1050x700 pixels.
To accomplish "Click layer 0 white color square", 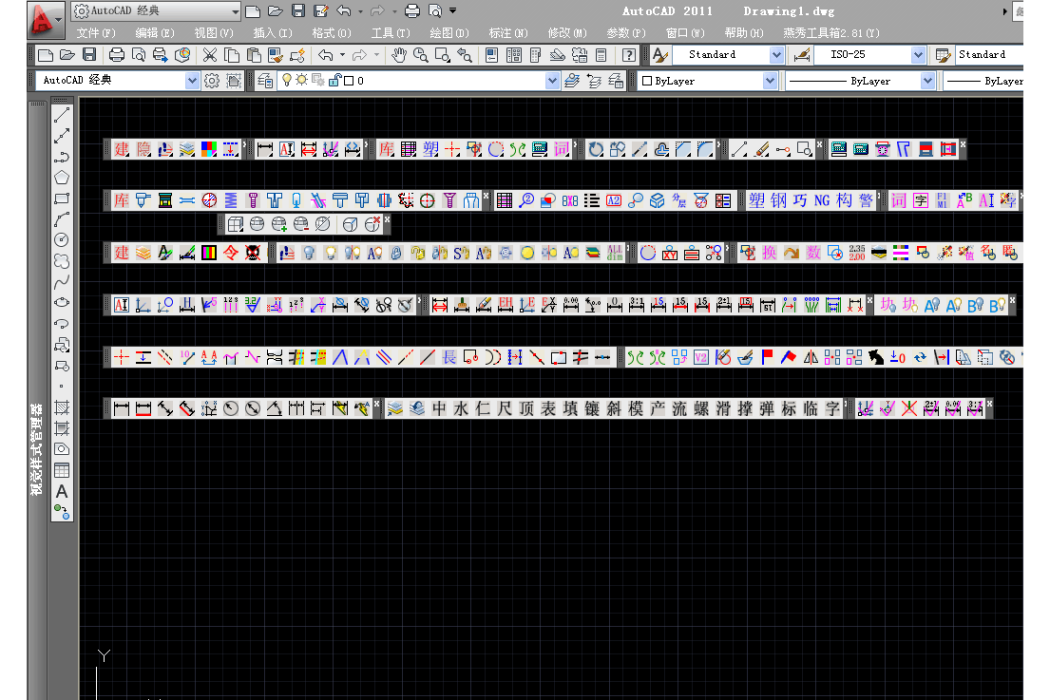I will click(349, 81).
